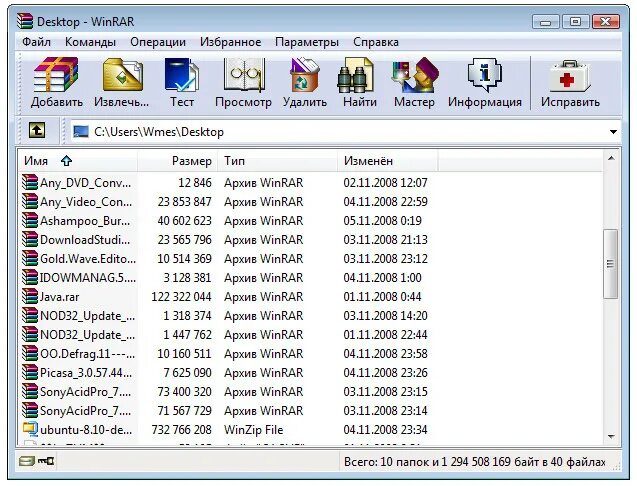Click the date 04.11.2008 23:26

(386, 373)
